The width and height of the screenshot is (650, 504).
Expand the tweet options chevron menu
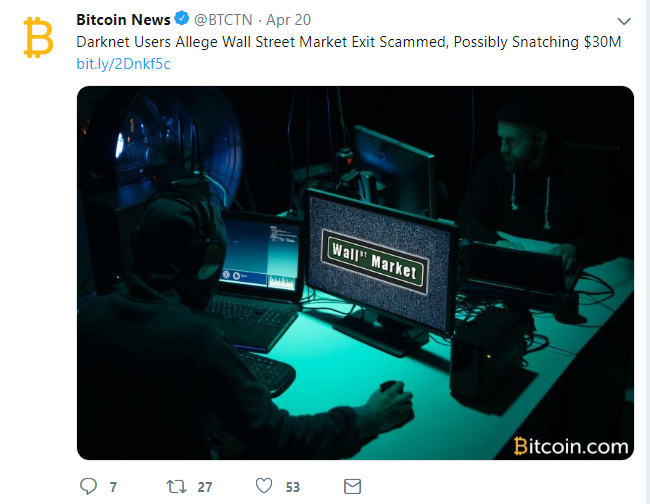coord(624,21)
